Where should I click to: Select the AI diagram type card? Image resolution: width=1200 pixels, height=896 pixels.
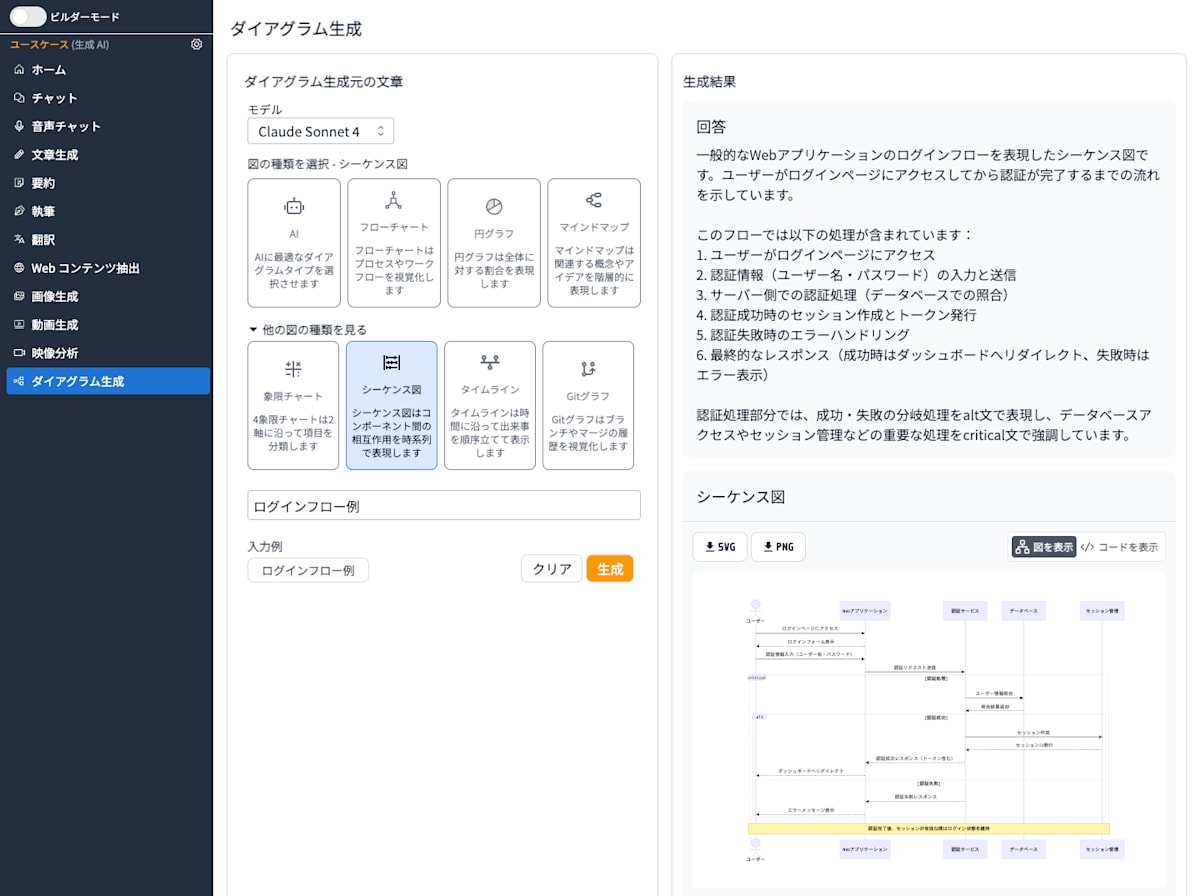point(294,243)
